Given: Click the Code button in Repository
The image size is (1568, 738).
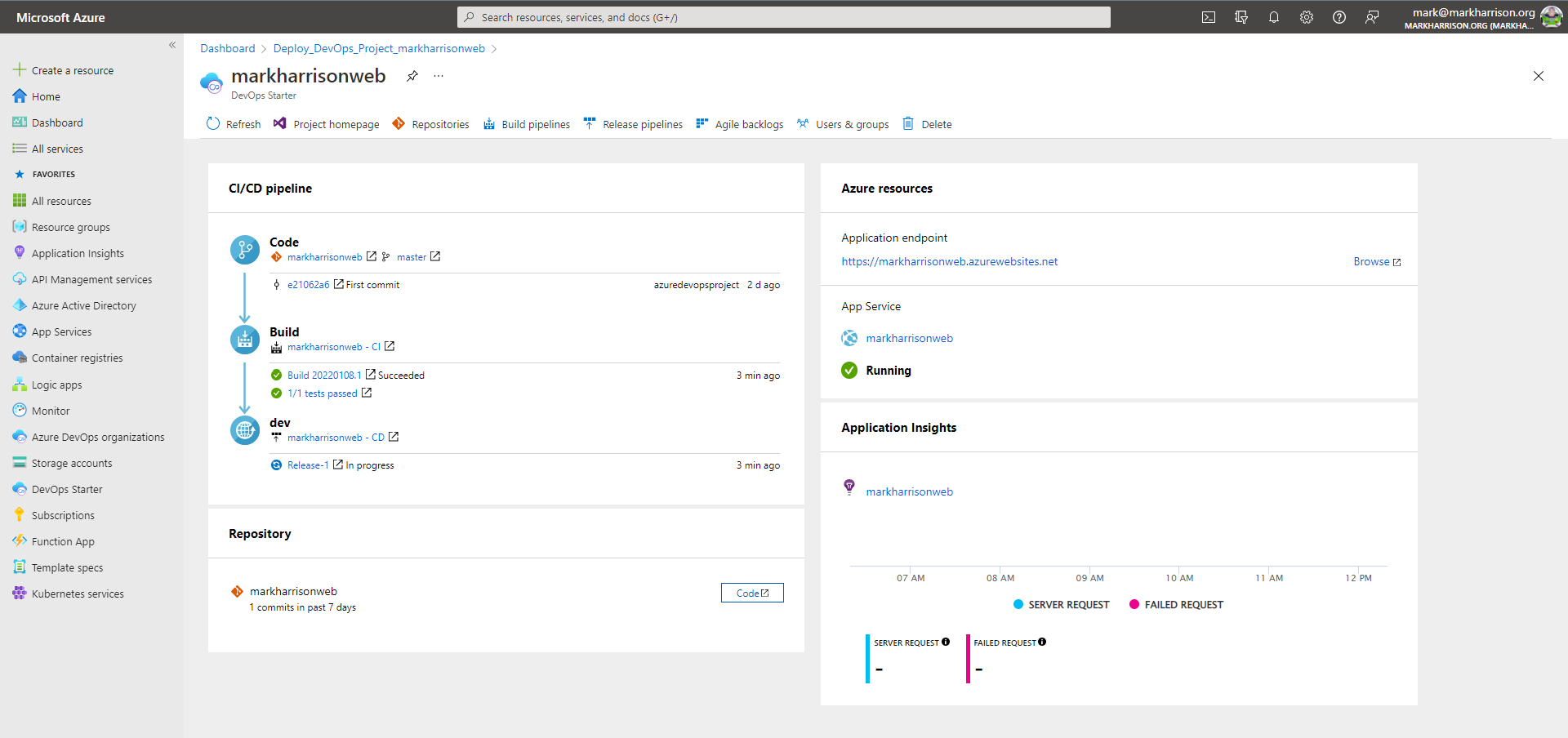Looking at the screenshot, I should point(752,593).
